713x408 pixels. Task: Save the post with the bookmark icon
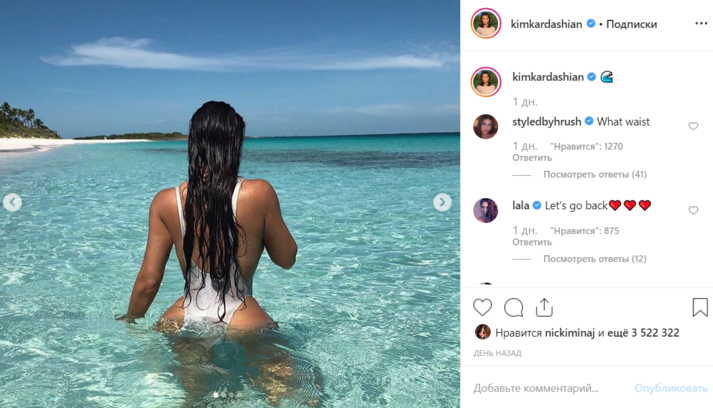(x=700, y=307)
